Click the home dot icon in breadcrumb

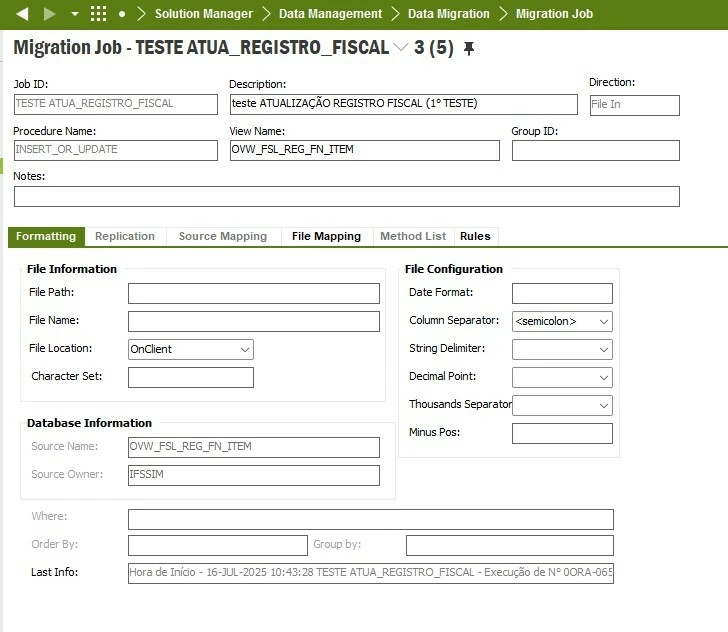click(x=122, y=14)
